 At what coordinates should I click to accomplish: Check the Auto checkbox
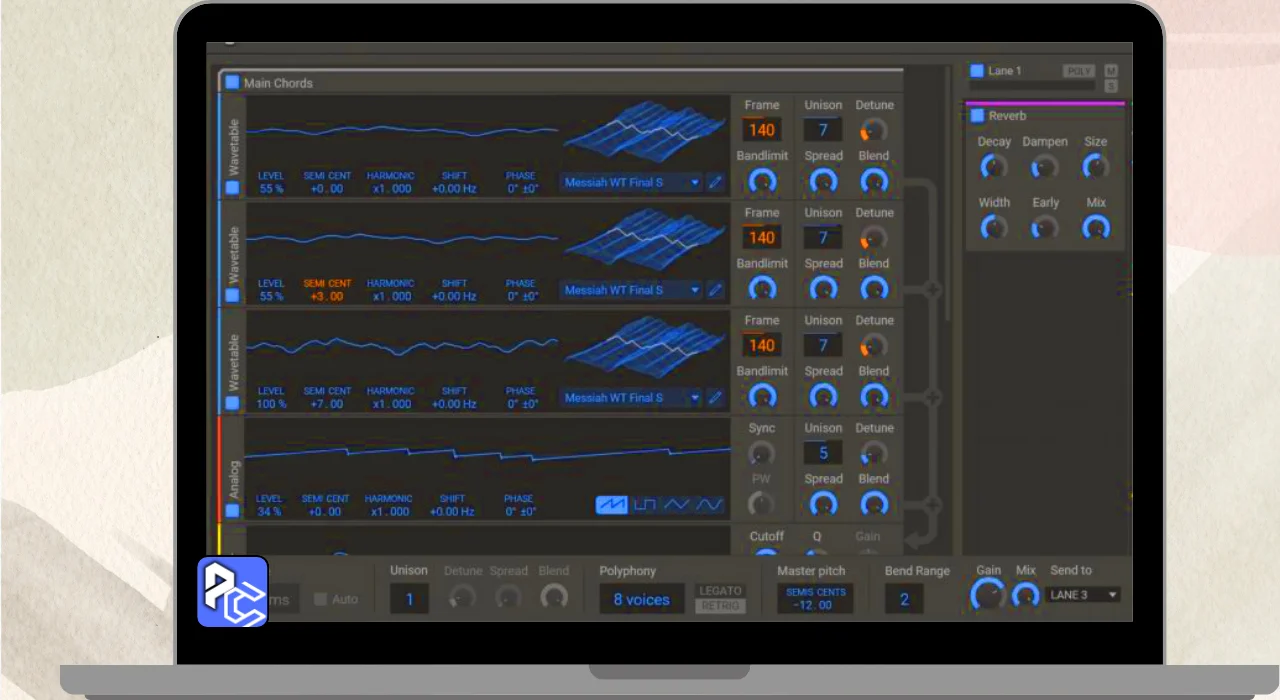(320, 599)
